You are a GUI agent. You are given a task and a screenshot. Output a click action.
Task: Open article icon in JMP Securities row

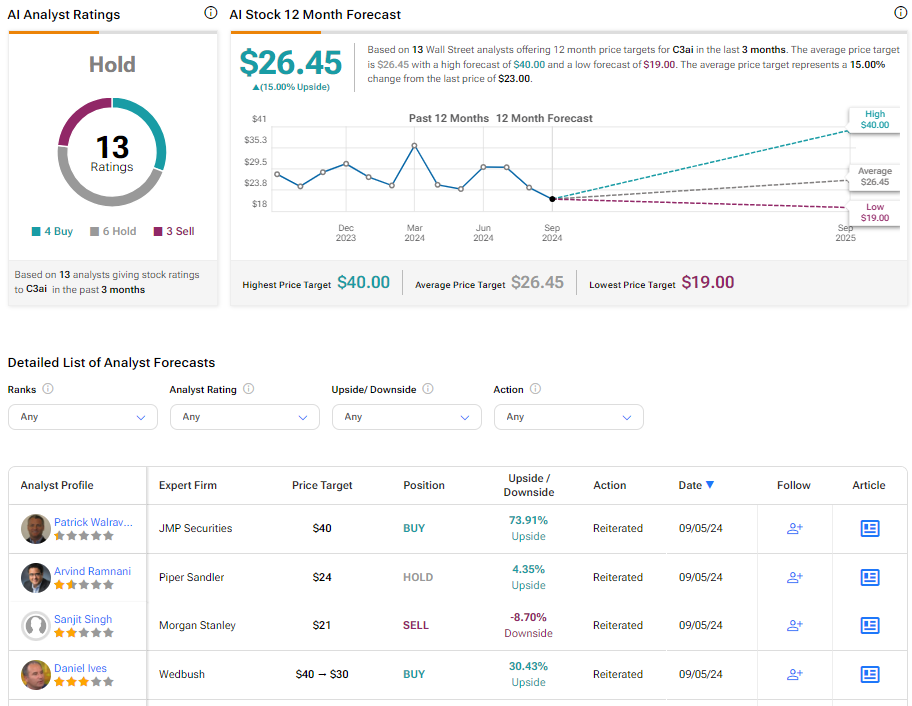pos(870,528)
